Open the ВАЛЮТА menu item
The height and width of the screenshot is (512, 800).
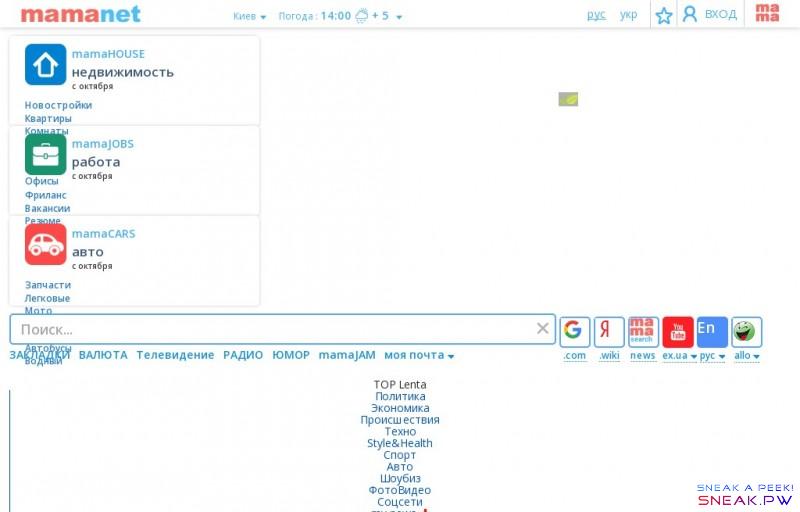coord(103,355)
